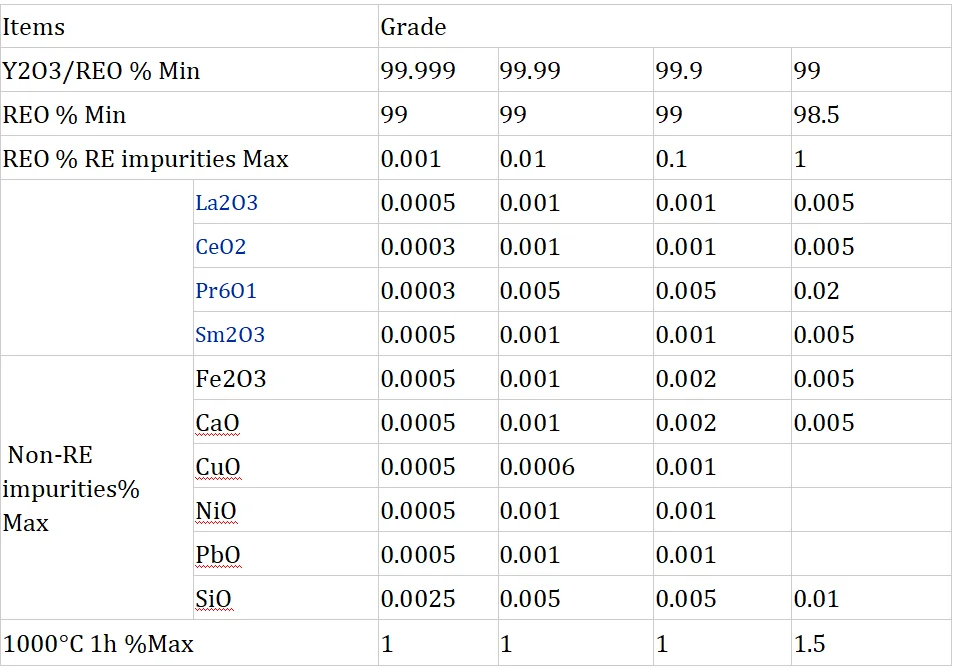Screen dimensions: 954x669
Task: Click the 0.0025 value cell
Action: (418, 599)
